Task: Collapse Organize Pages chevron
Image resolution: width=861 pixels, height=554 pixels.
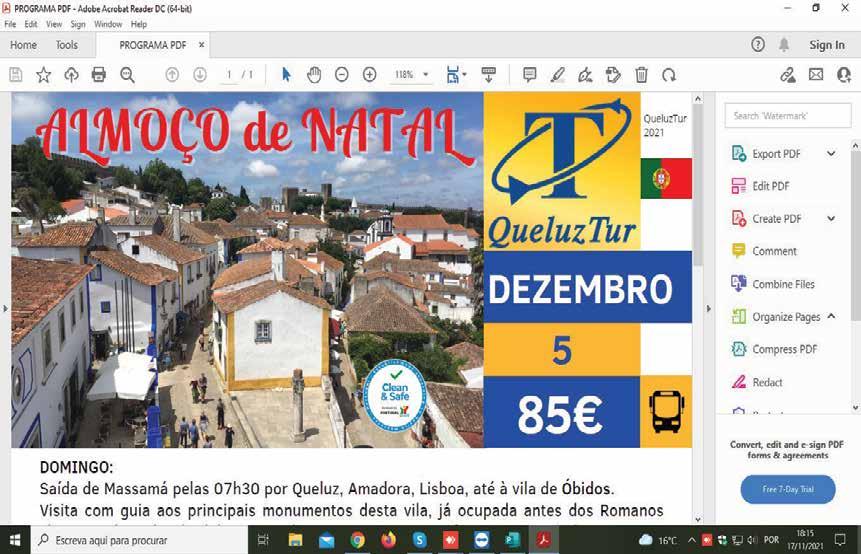Action: coord(831,316)
